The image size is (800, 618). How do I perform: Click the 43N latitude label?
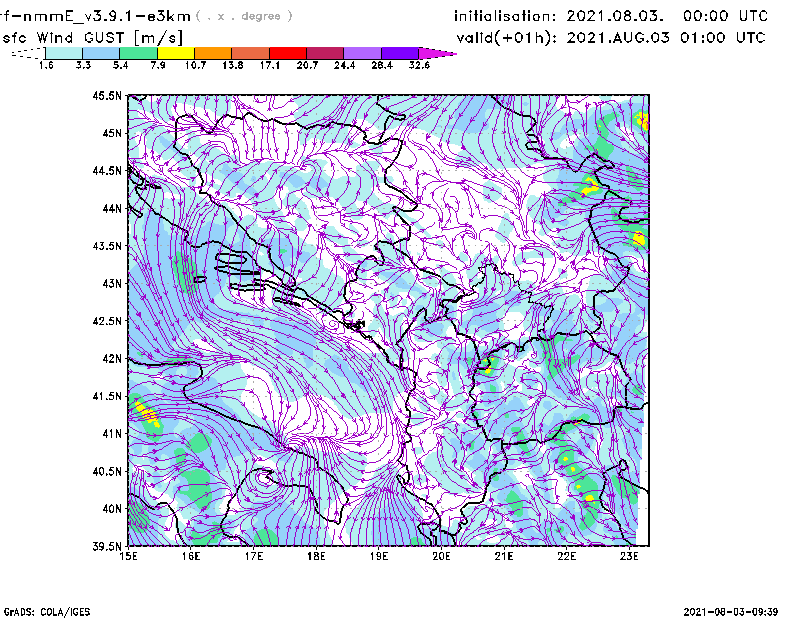112,284
